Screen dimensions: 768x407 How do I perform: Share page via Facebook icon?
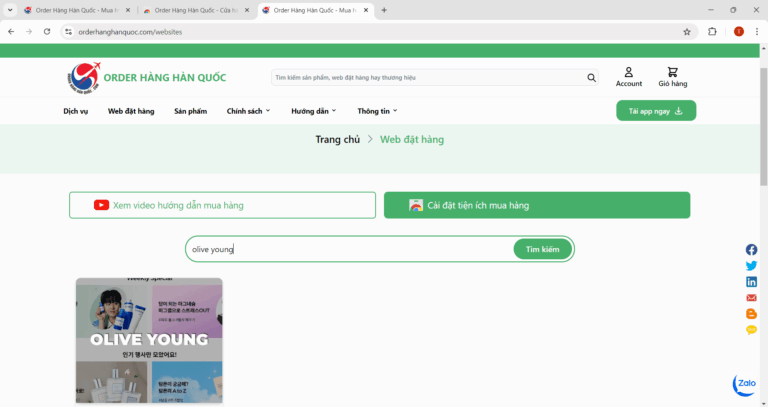coord(751,250)
